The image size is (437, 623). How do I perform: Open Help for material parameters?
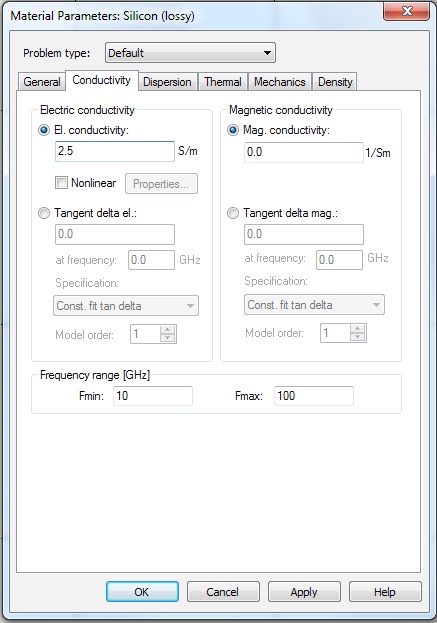(x=385, y=592)
